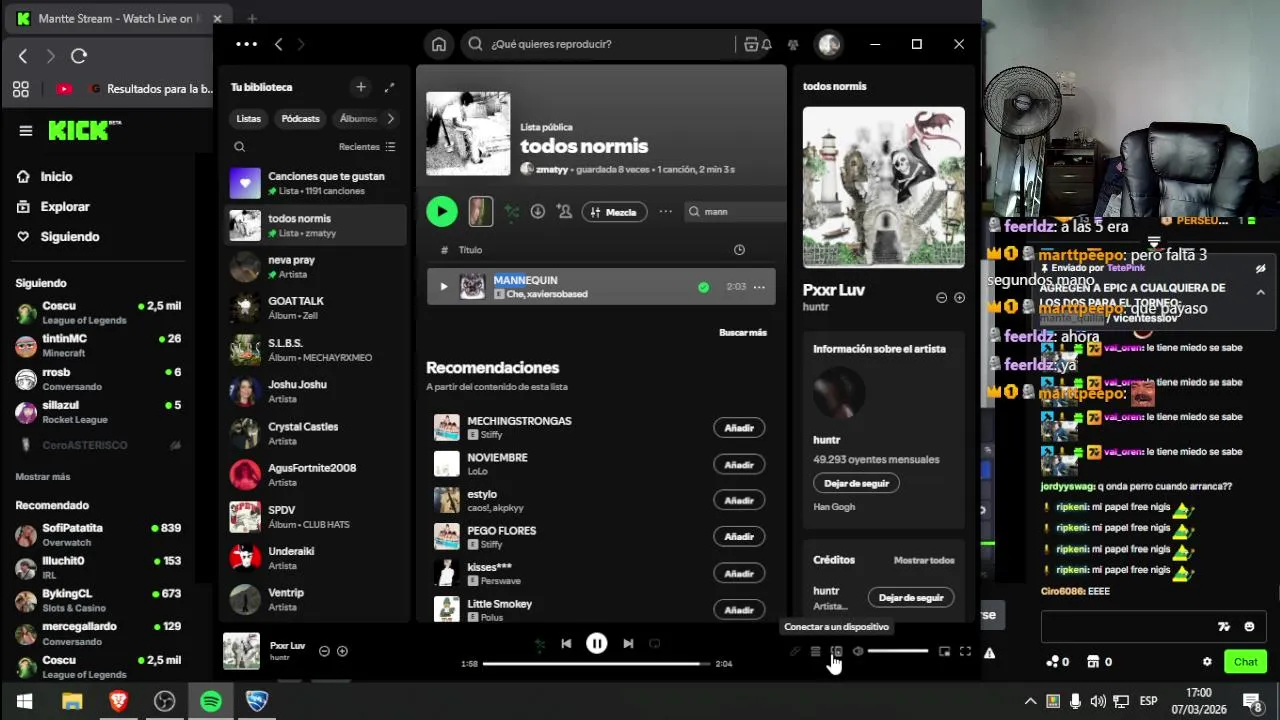Toggle player bar smart shuffle

[x=540, y=644]
